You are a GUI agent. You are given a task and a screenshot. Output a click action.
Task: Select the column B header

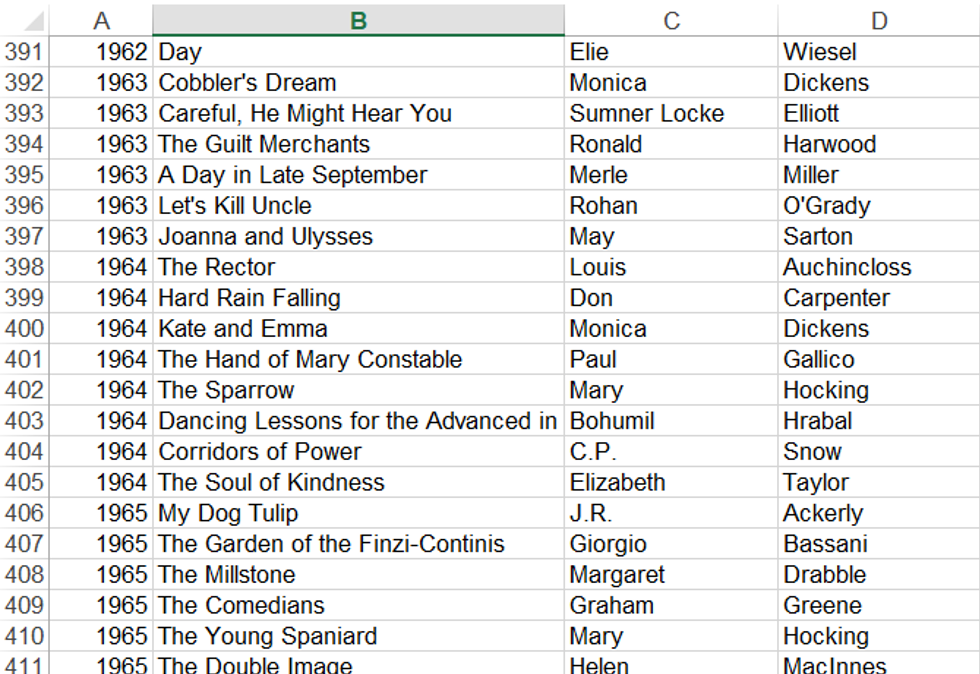[x=358, y=20]
